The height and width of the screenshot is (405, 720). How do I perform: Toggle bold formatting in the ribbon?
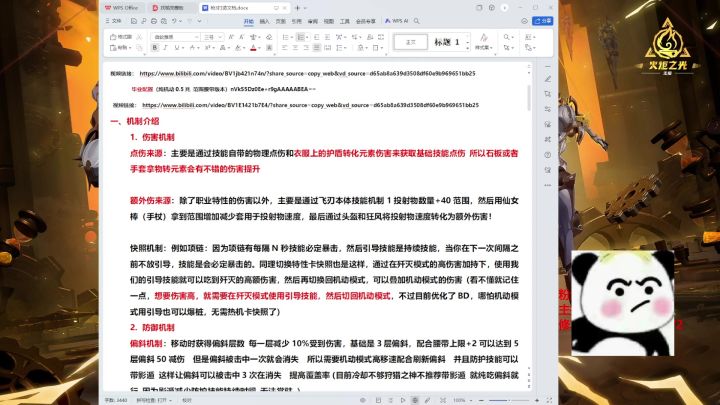pos(155,47)
